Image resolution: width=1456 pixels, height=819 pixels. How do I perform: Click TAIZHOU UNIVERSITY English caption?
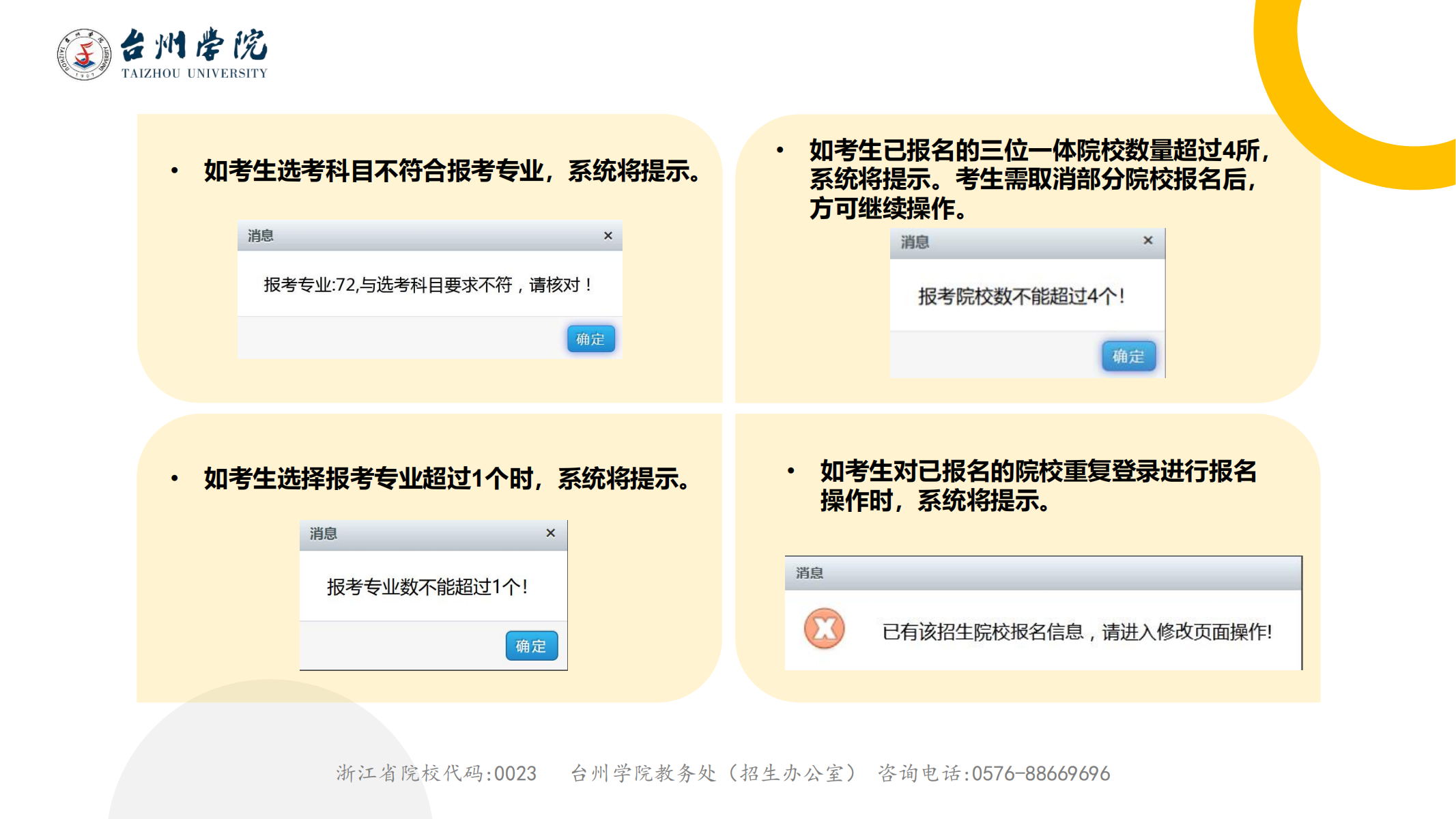point(195,73)
